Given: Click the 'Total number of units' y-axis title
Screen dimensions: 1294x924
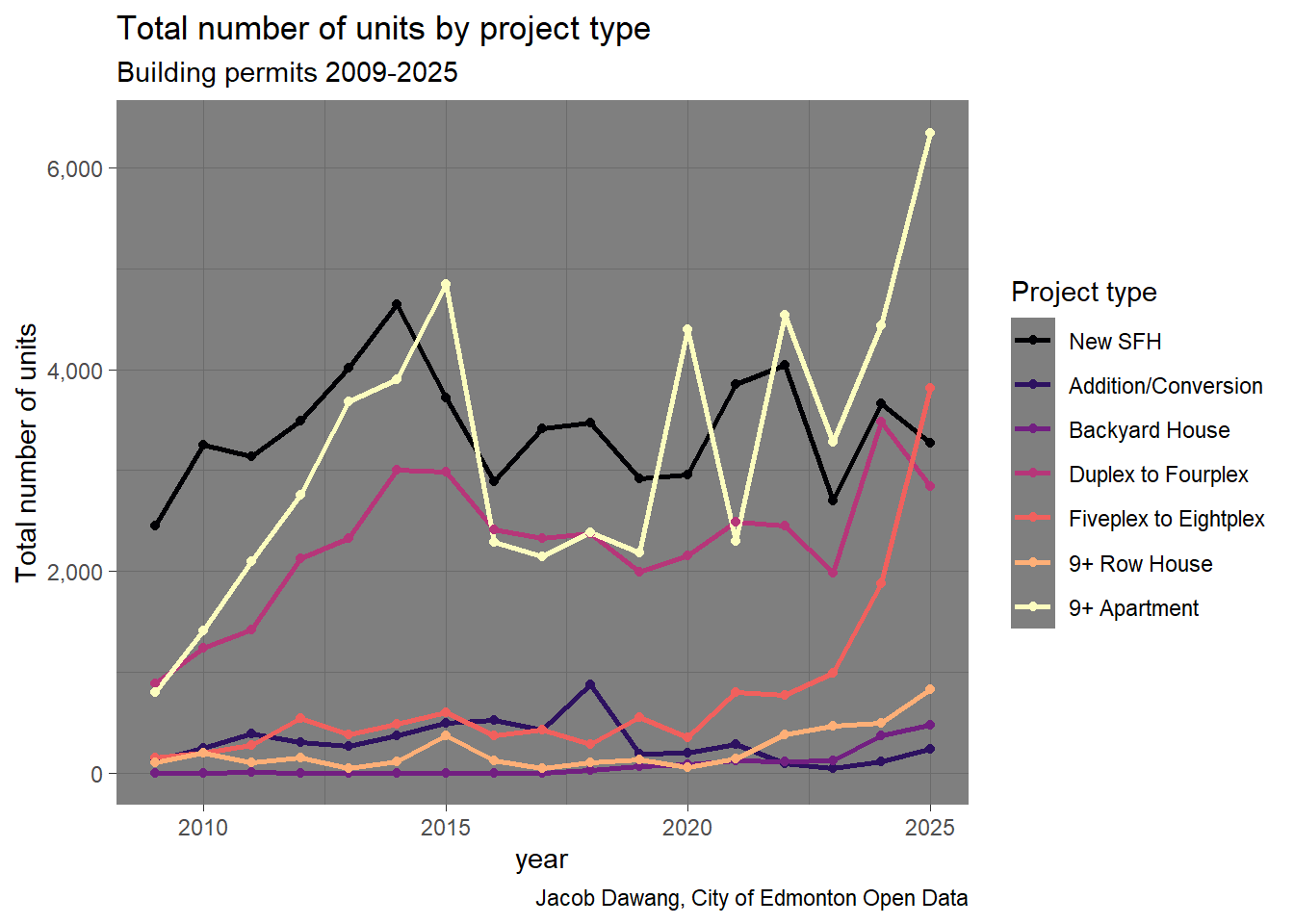Looking at the screenshot, I should click(x=27, y=452).
